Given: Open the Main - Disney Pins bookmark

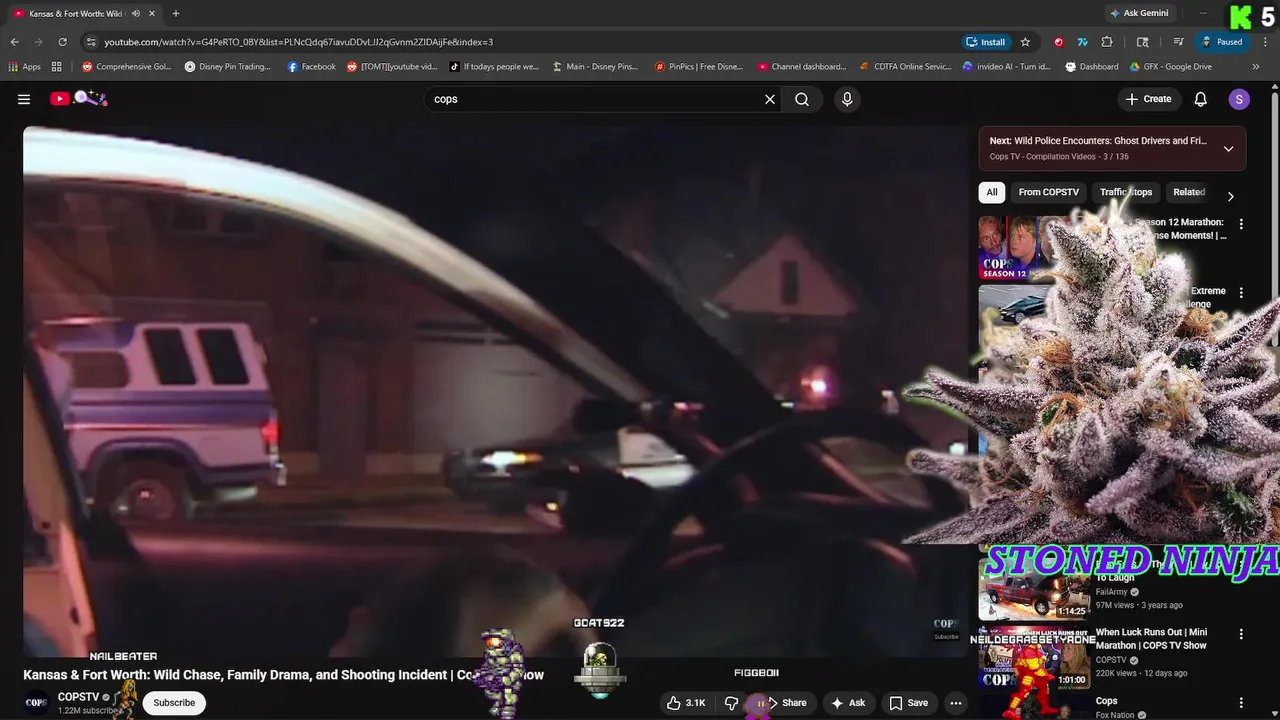Looking at the screenshot, I should point(594,67).
